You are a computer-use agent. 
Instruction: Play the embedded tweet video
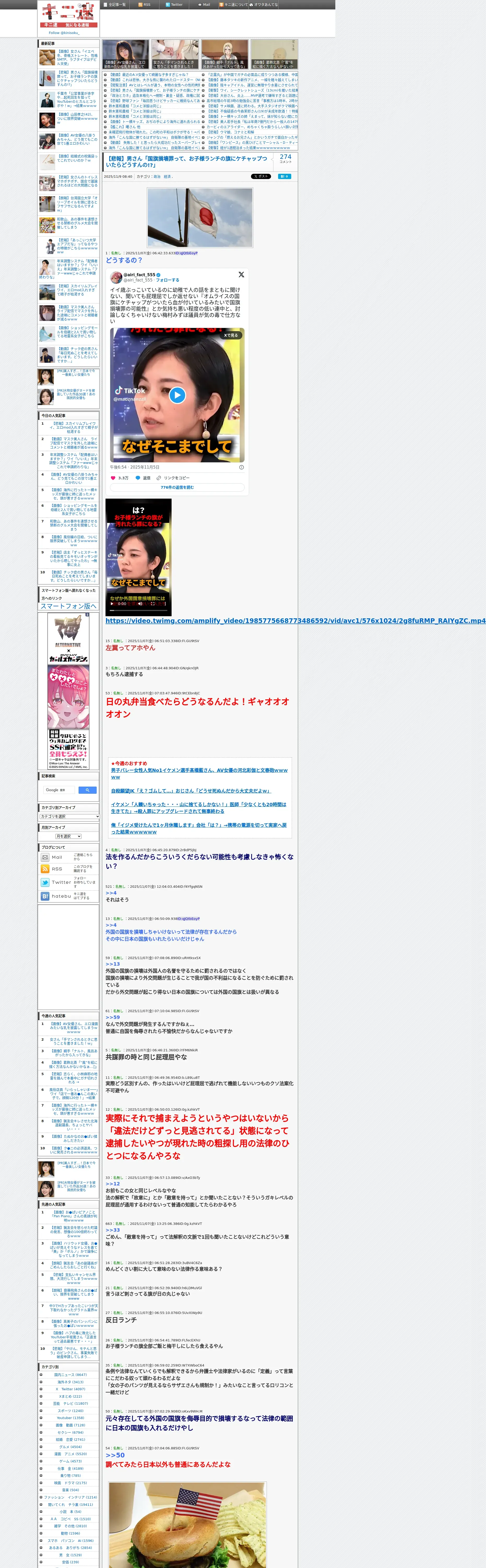177,395
